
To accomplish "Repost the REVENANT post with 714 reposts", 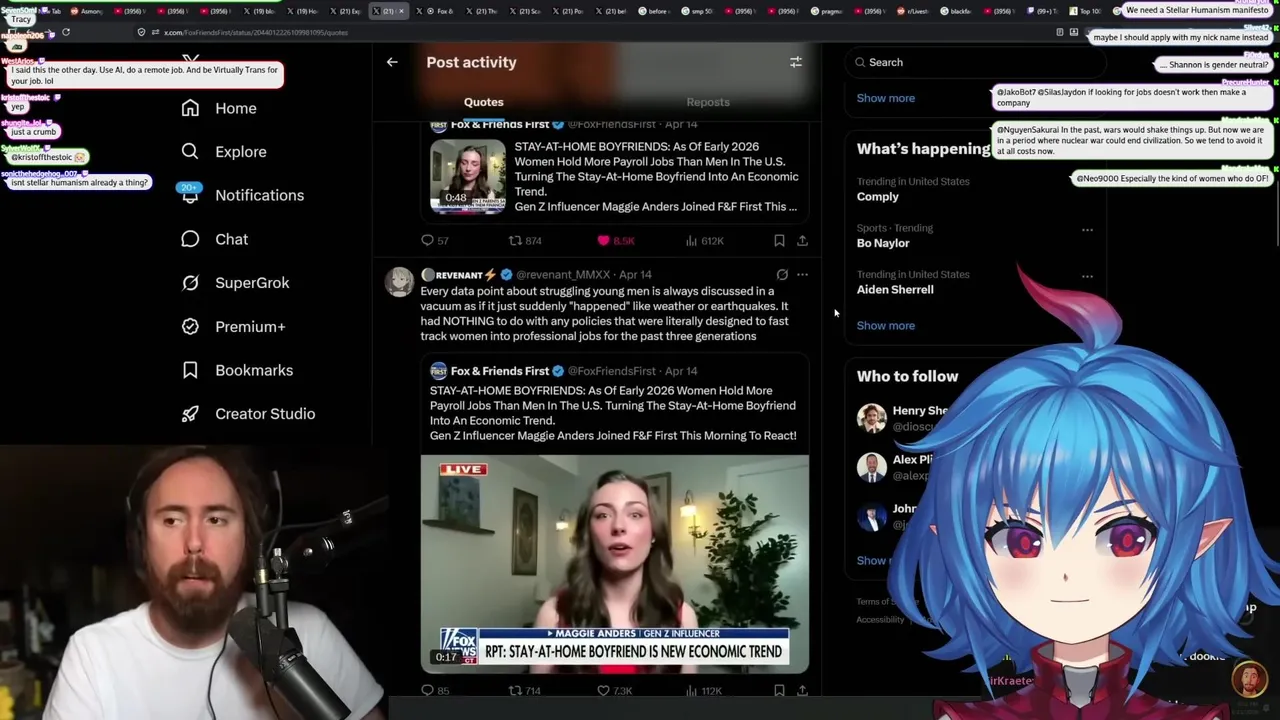I will 525,691.
